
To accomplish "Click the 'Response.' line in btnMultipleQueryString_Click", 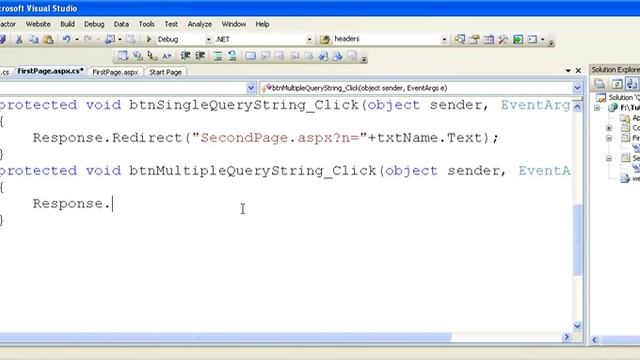I will click(71, 204).
